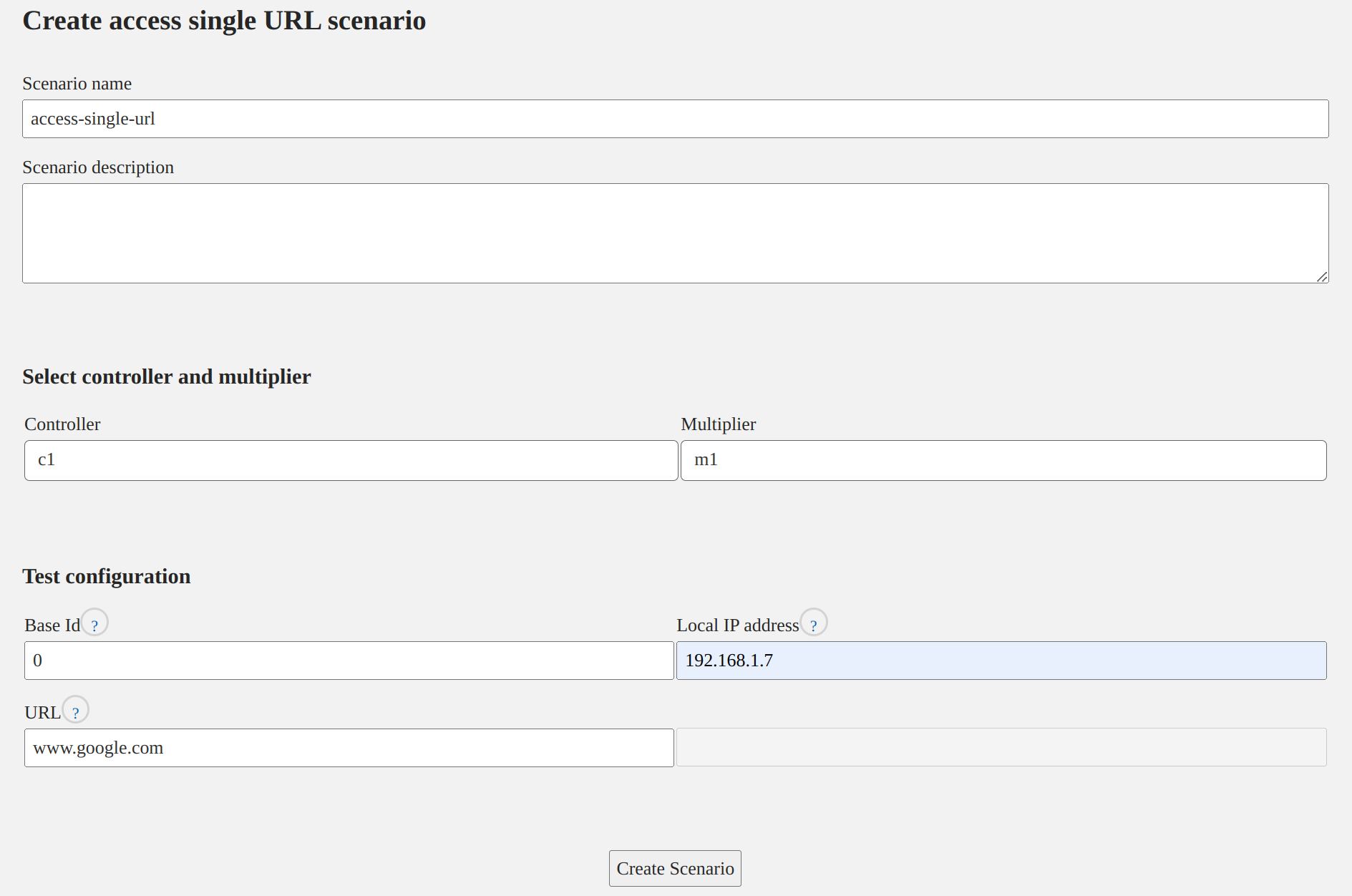Focus the Scenario name input field
This screenshot has width=1352, height=896.
(675, 119)
